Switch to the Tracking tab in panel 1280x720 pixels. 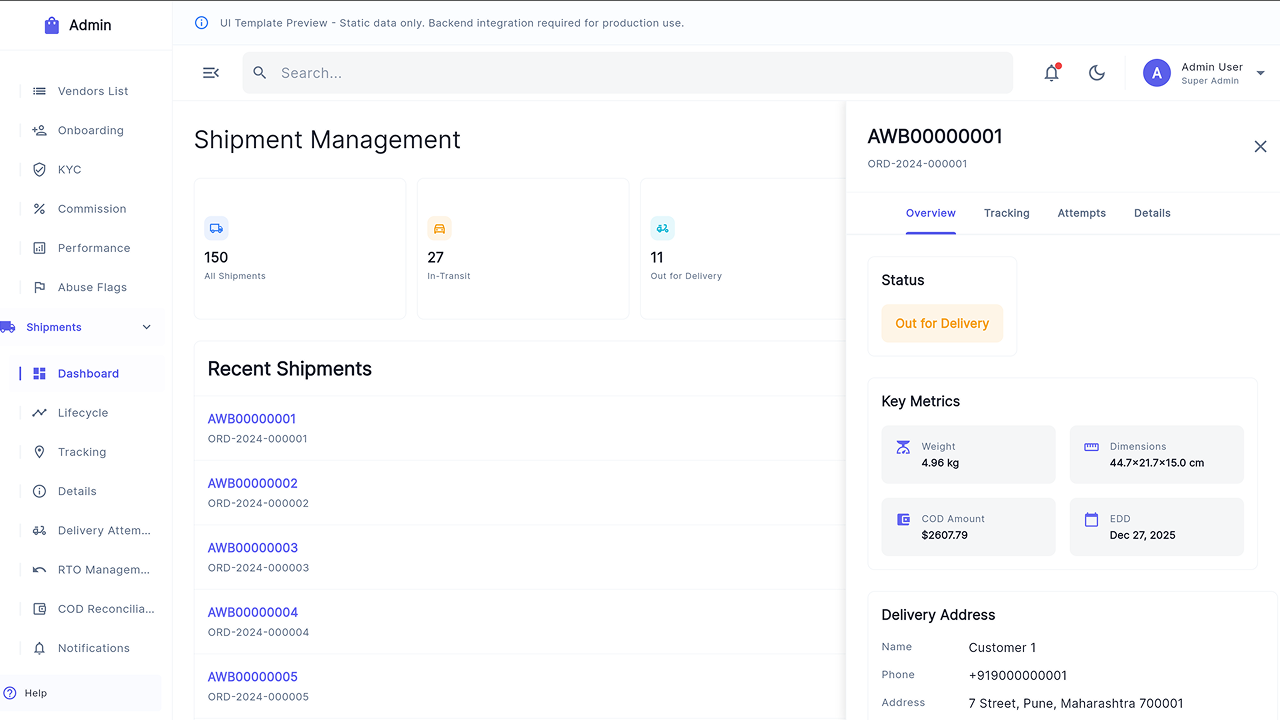tap(1007, 213)
